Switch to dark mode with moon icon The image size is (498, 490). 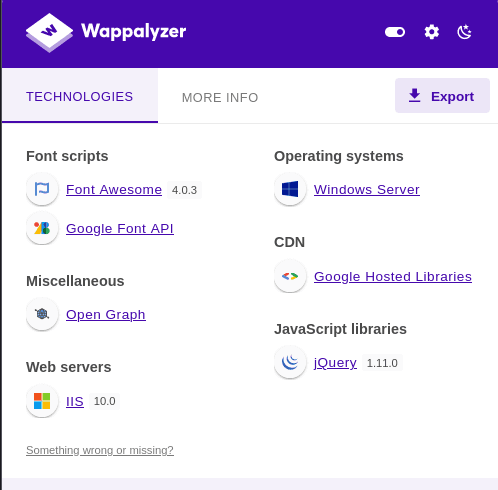(x=464, y=32)
